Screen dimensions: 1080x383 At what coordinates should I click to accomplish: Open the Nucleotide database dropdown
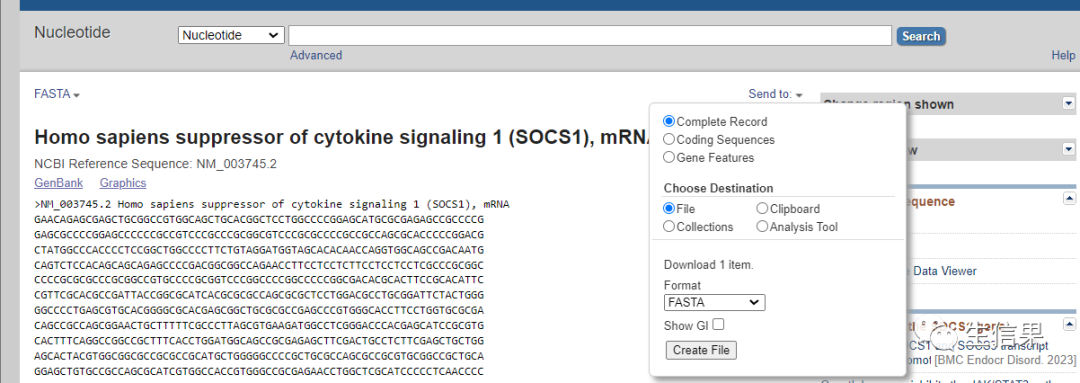click(231, 35)
